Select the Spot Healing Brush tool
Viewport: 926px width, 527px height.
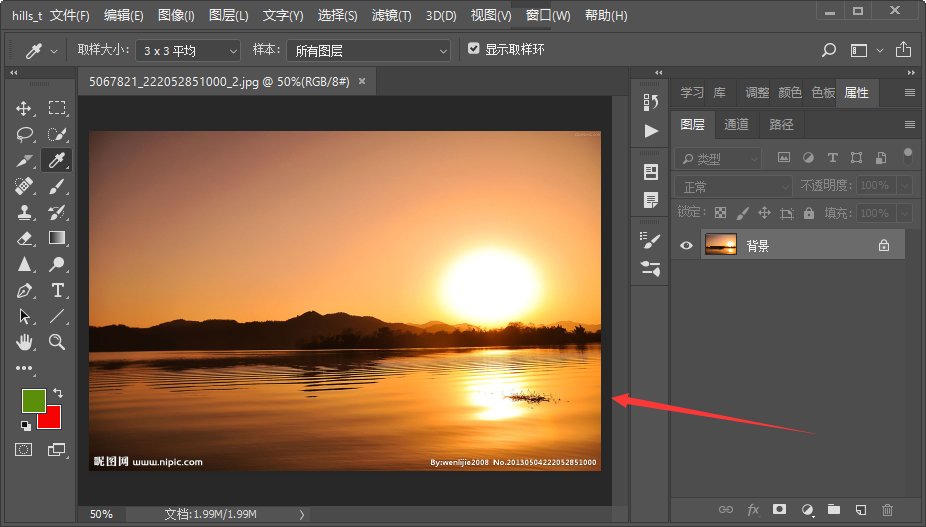(x=24, y=187)
